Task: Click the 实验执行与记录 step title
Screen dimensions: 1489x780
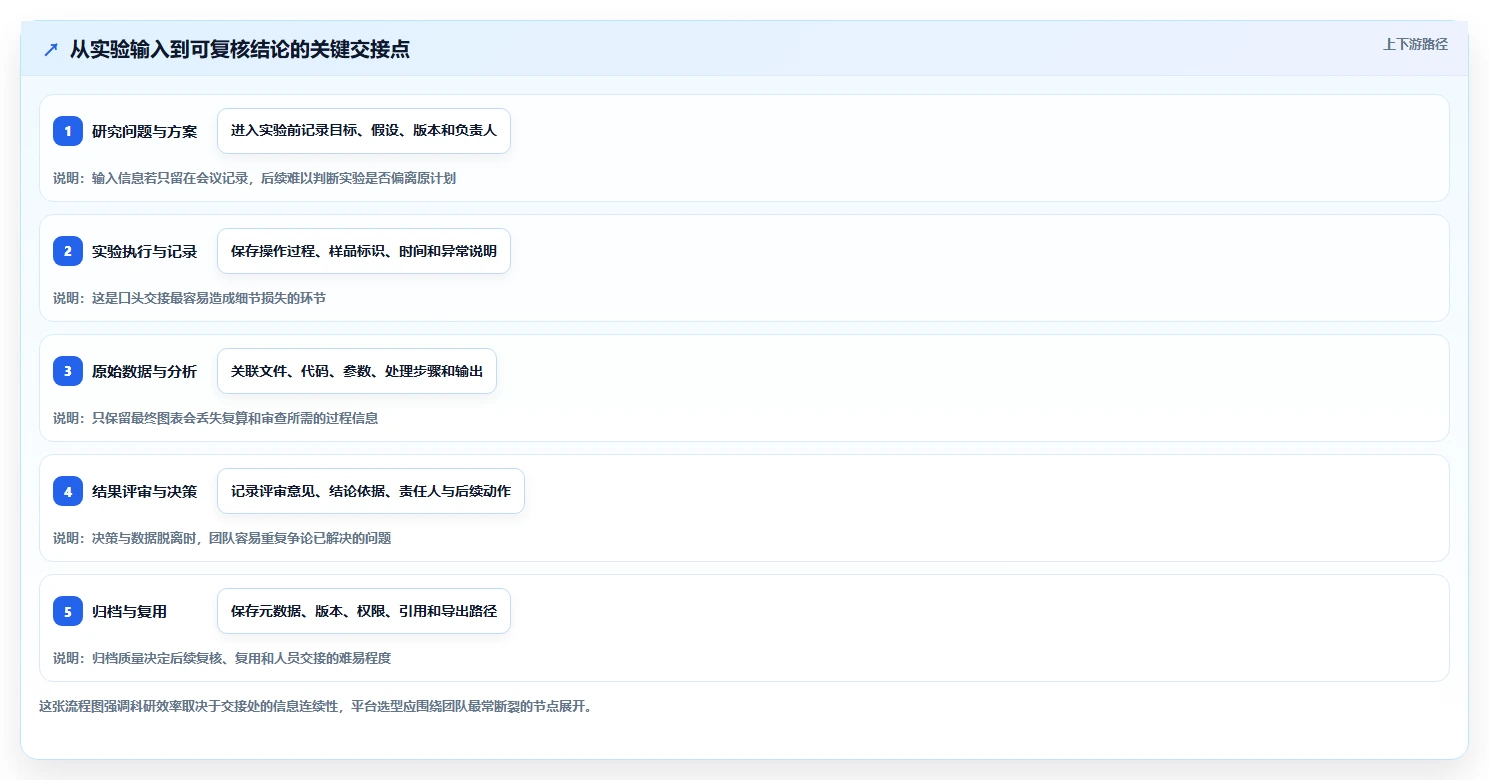Action: coord(145,251)
